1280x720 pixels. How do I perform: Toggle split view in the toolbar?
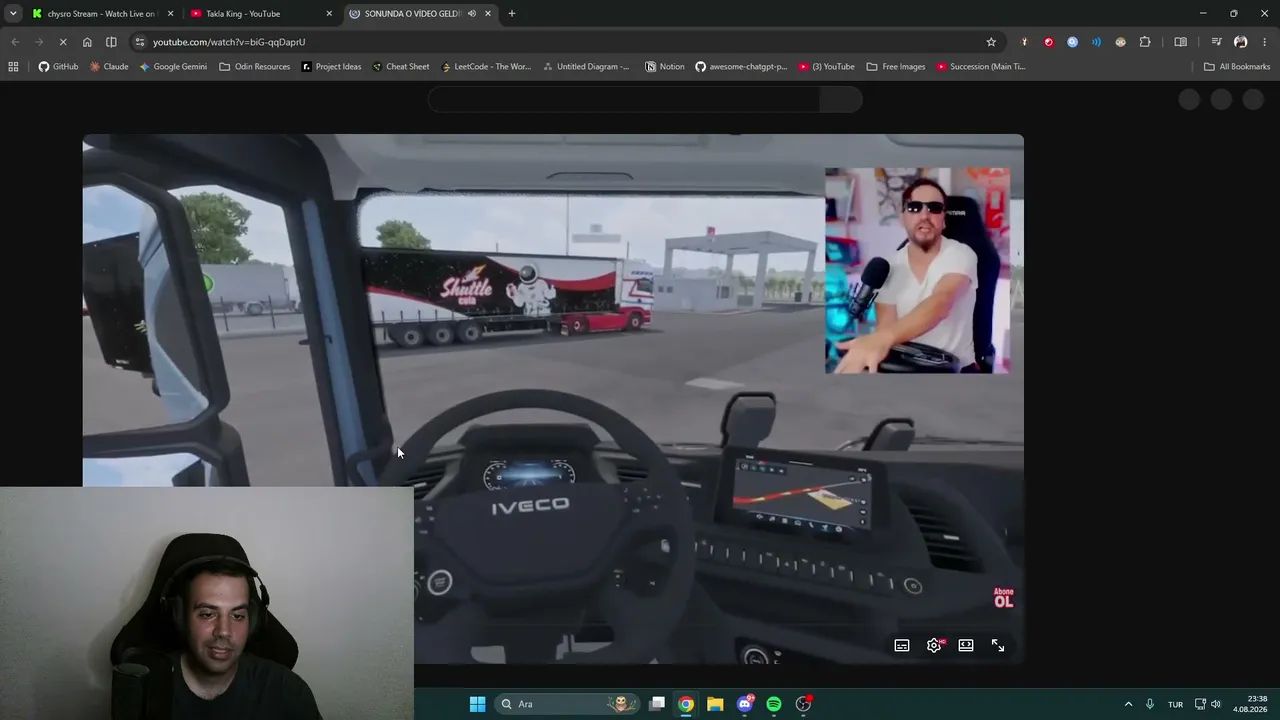tap(111, 42)
